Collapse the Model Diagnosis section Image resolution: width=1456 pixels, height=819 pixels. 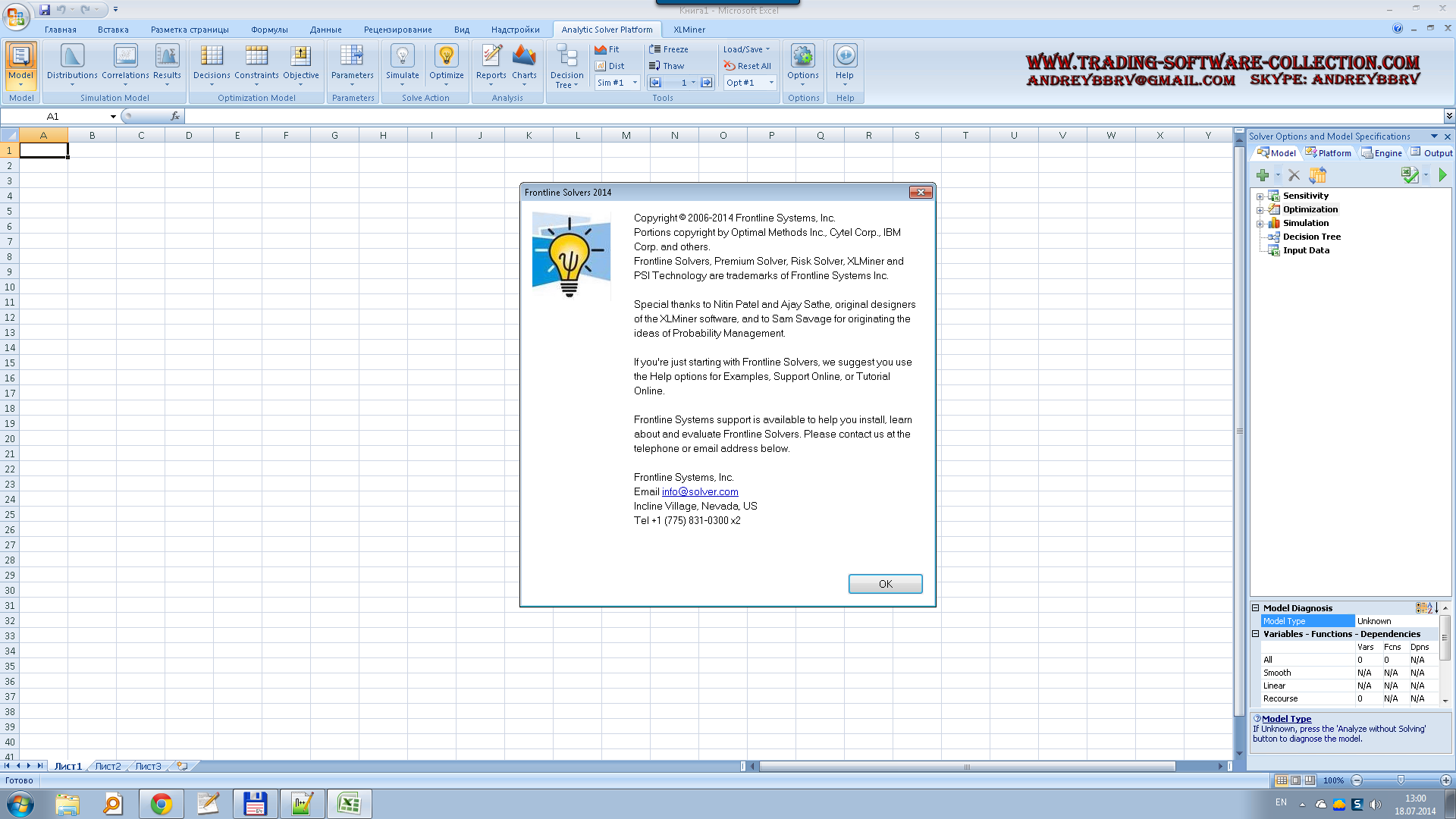click(x=1256, y=608)
